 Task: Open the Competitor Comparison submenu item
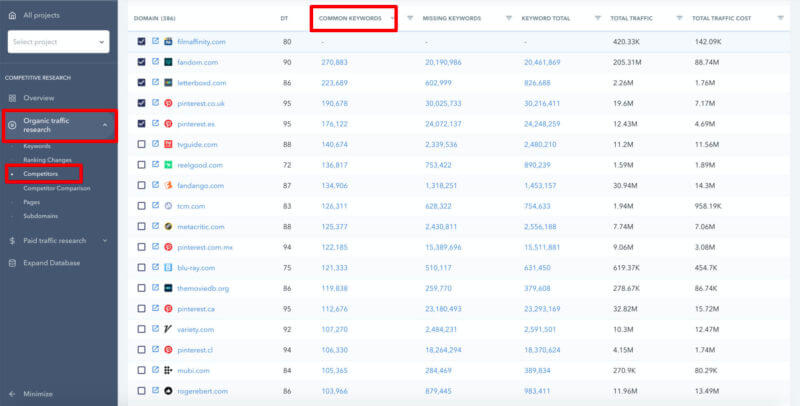point(57,188)
